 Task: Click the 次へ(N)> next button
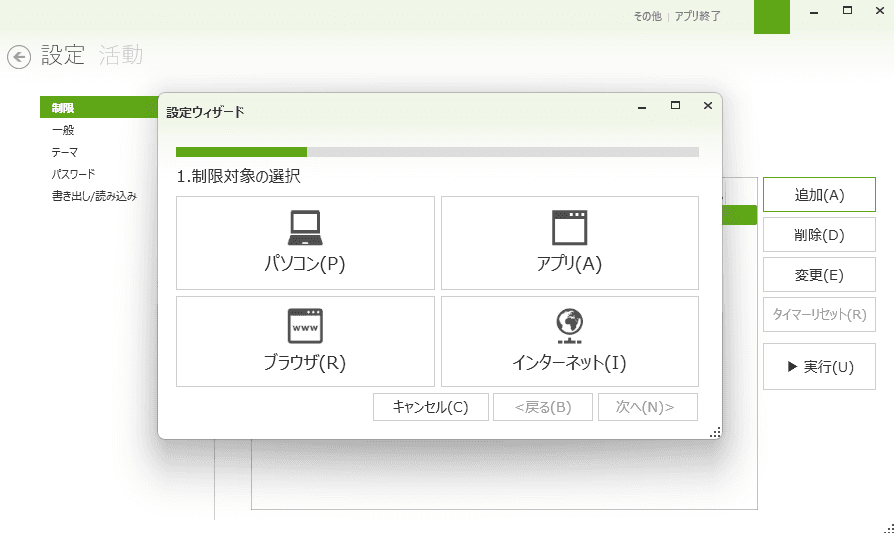(x=648, y=407)
